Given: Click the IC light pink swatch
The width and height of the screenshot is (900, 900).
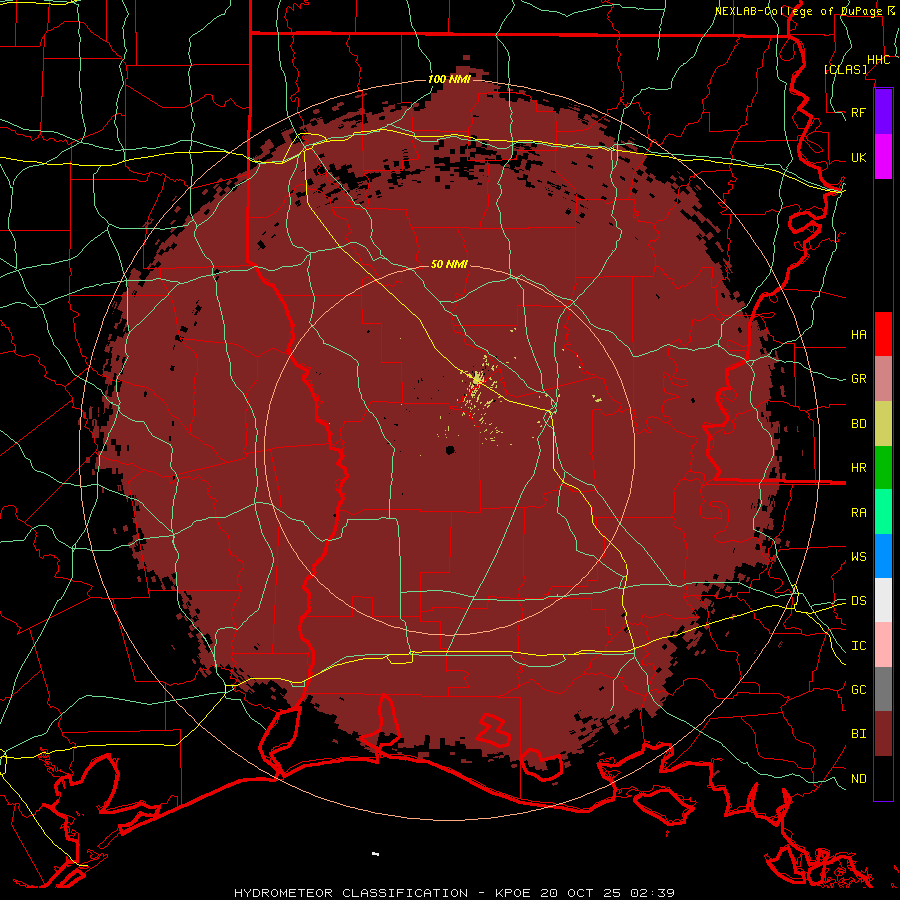Looking at the screenshot, I should pyautogui.click(x=883, y=645).
